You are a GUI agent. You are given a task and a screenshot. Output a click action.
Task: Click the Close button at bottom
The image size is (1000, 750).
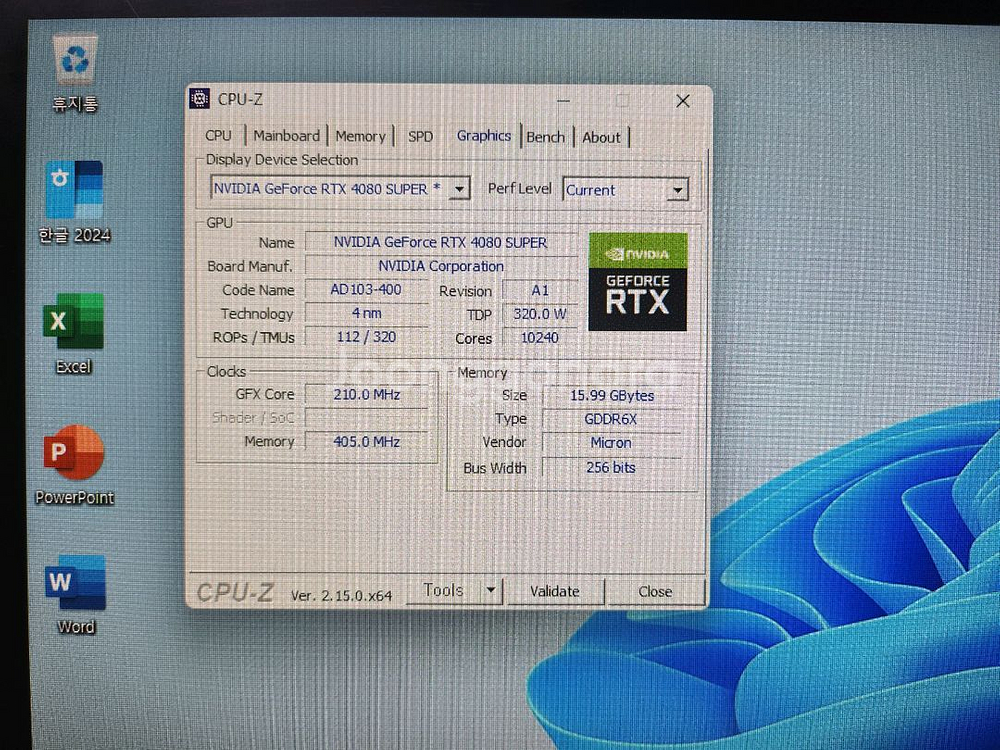(x=656, y=592)
